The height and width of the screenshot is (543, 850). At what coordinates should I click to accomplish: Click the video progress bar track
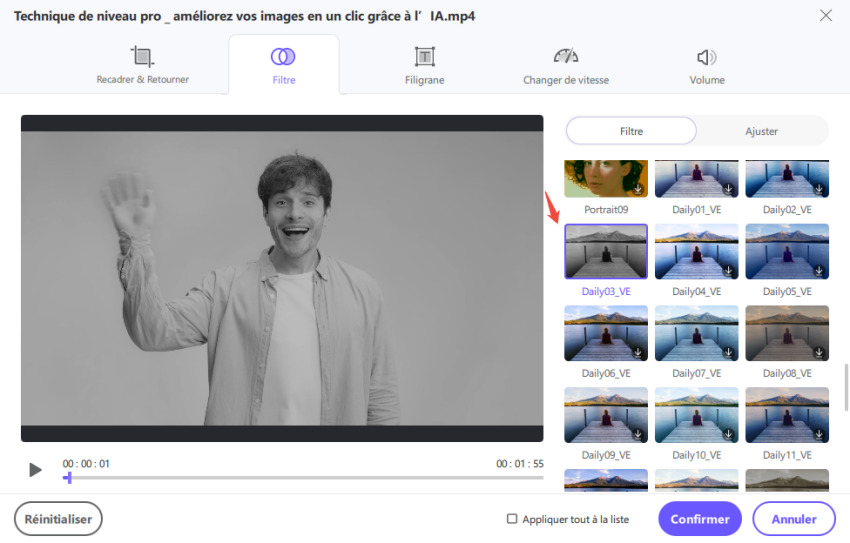pos(303,478)
